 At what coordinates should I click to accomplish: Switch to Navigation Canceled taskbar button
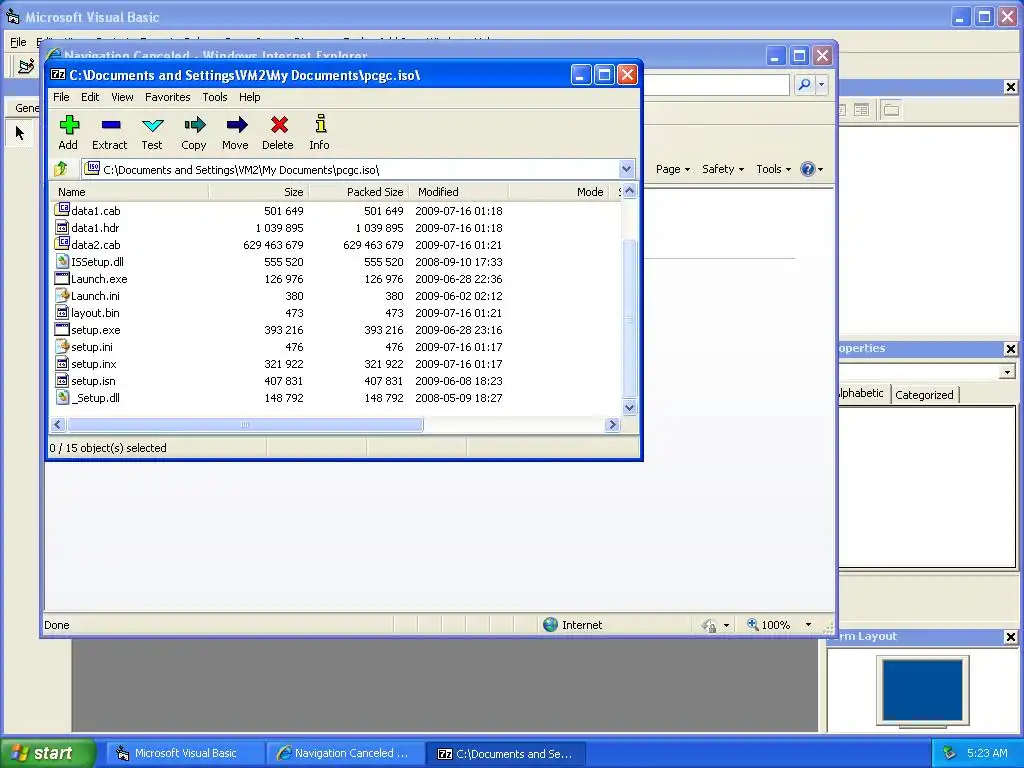click(x=346, y=753)
